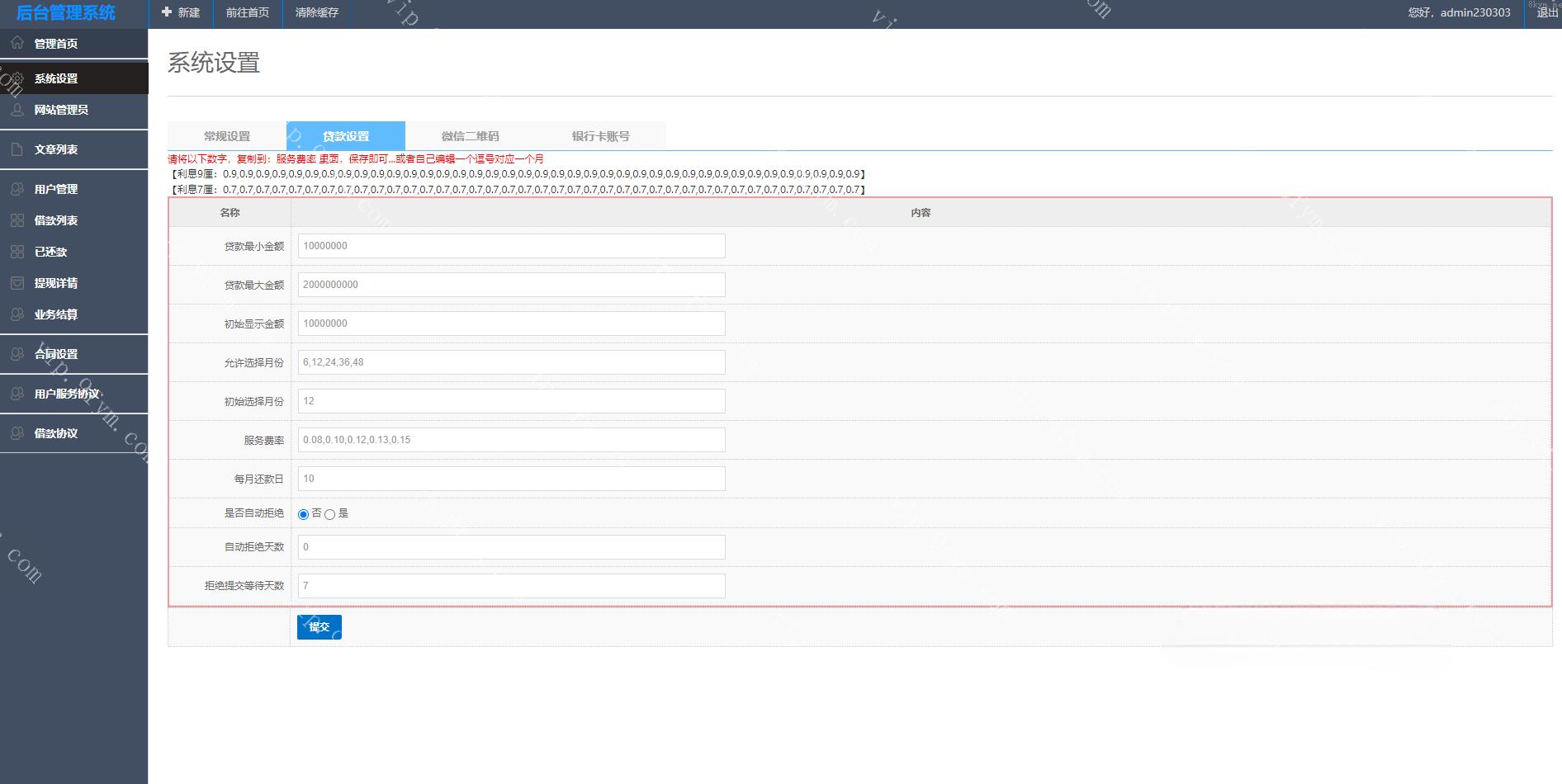Click the 清除缓存 toolbar button
The height and width of the screenshot is (784, 1562).
(317, 12)
